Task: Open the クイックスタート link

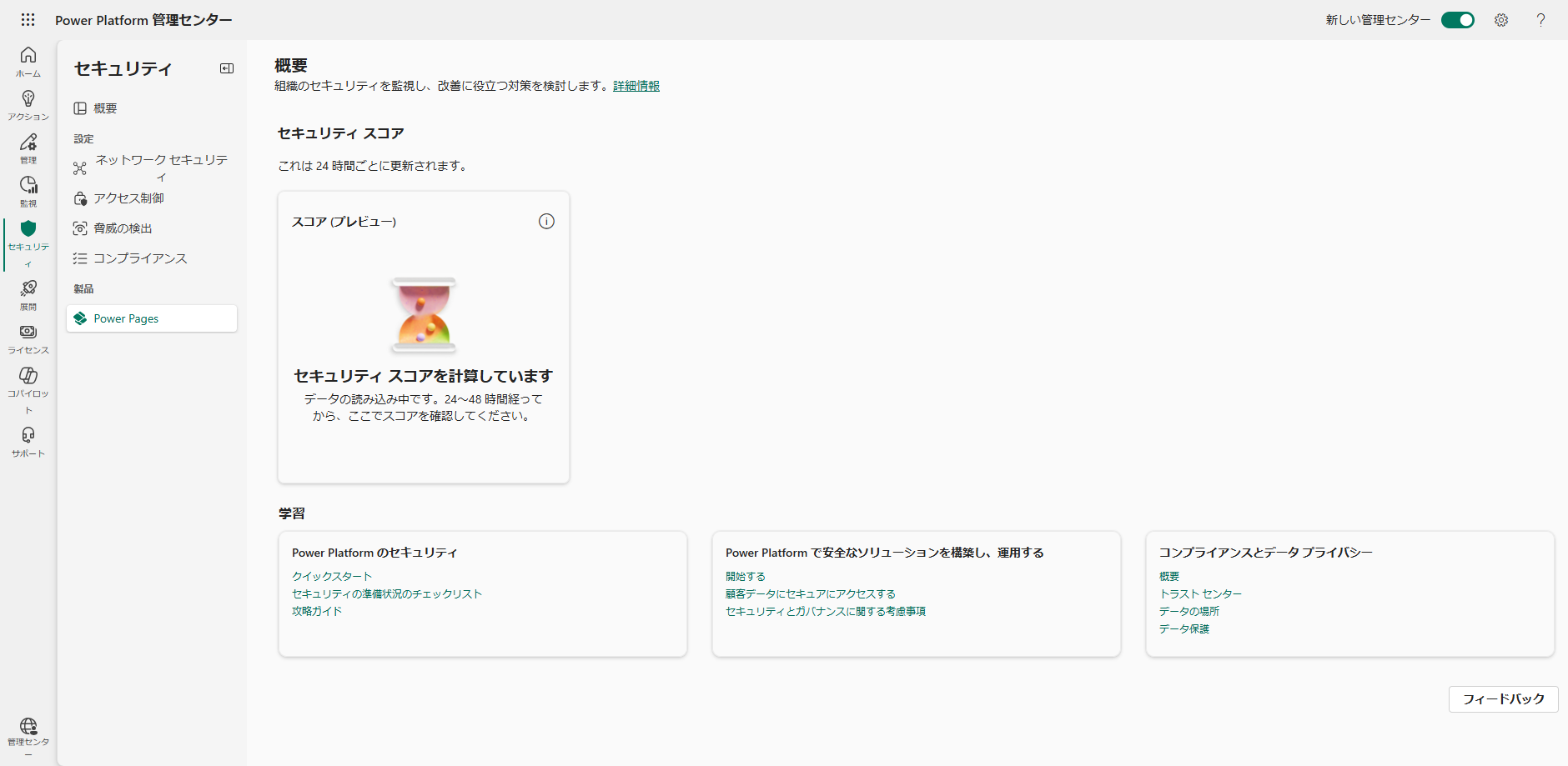Action: (332, 576)
